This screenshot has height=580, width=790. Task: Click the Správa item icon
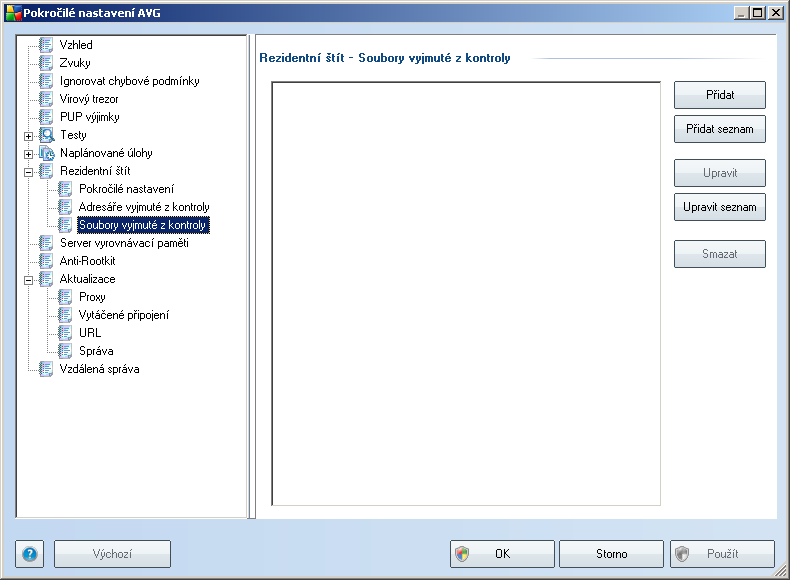[x=65, y=351]
